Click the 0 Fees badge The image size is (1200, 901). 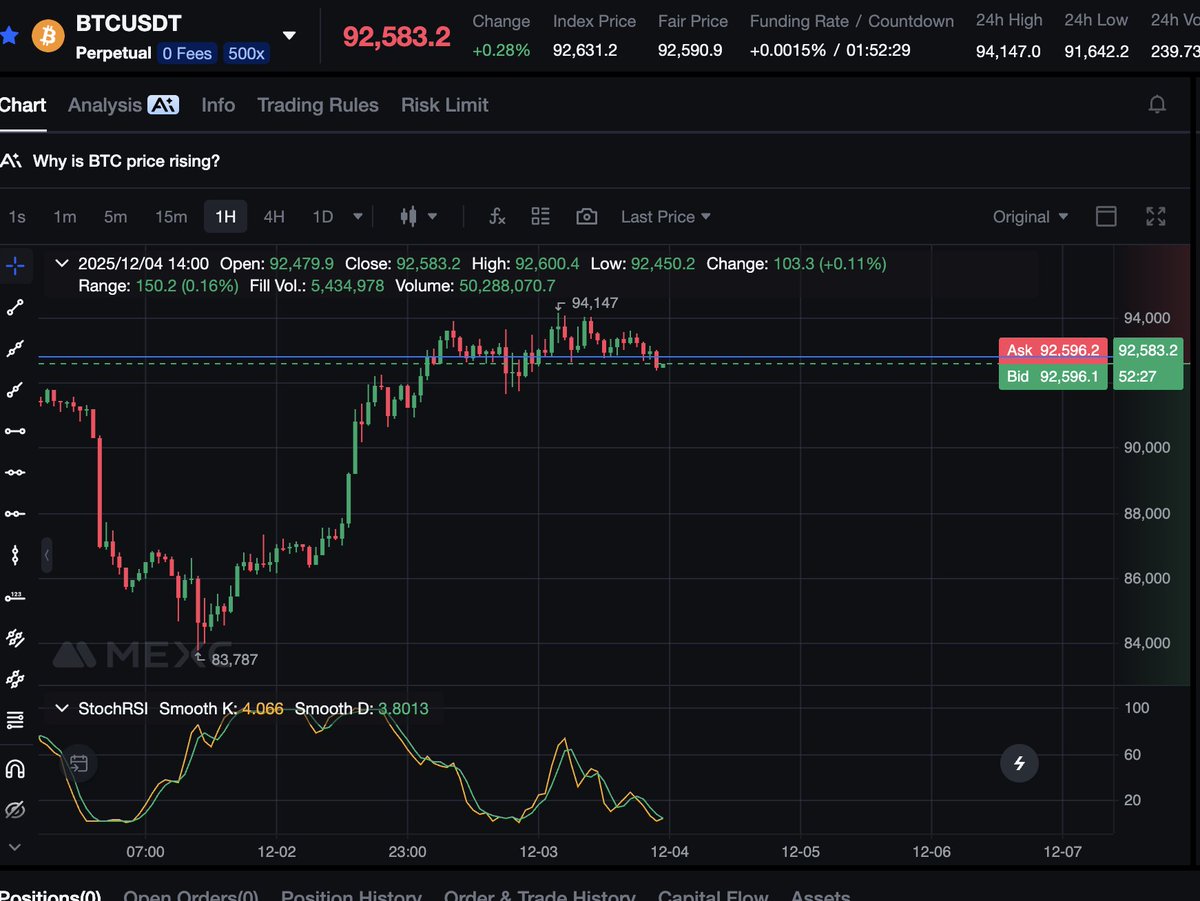188,53
